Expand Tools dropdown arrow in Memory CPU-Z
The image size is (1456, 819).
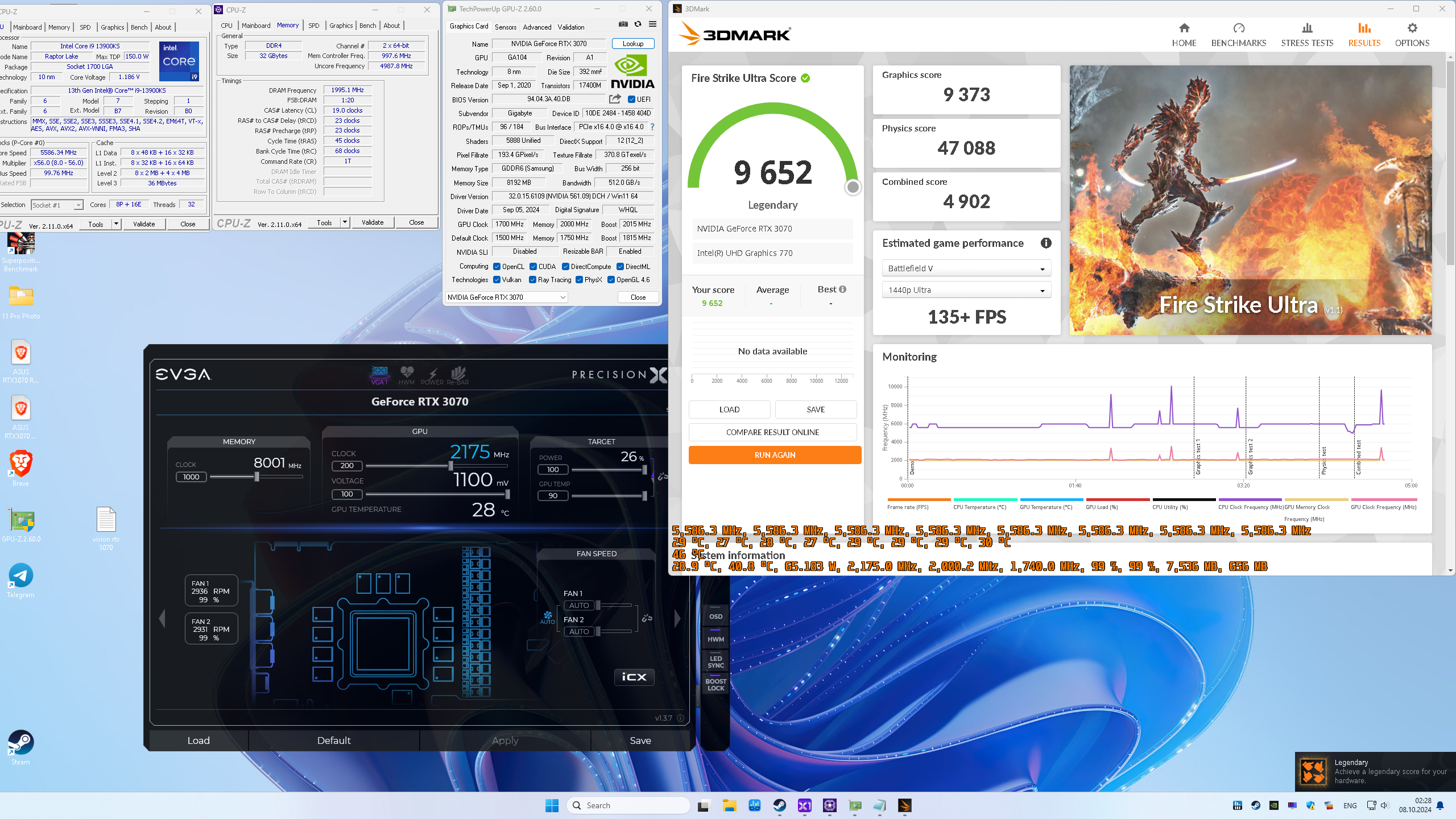point(345,222)
